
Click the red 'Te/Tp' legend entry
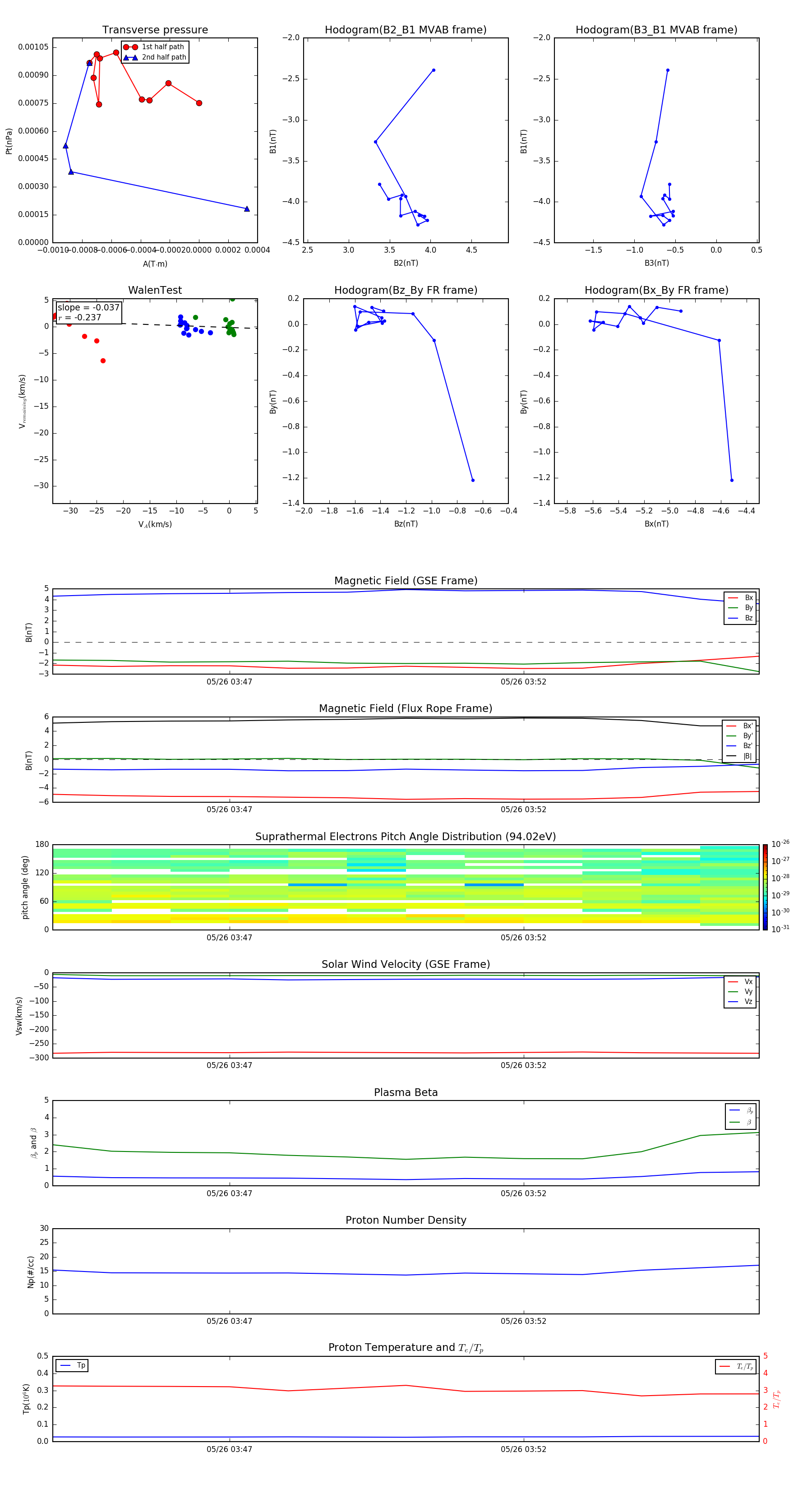[736, 1366]
